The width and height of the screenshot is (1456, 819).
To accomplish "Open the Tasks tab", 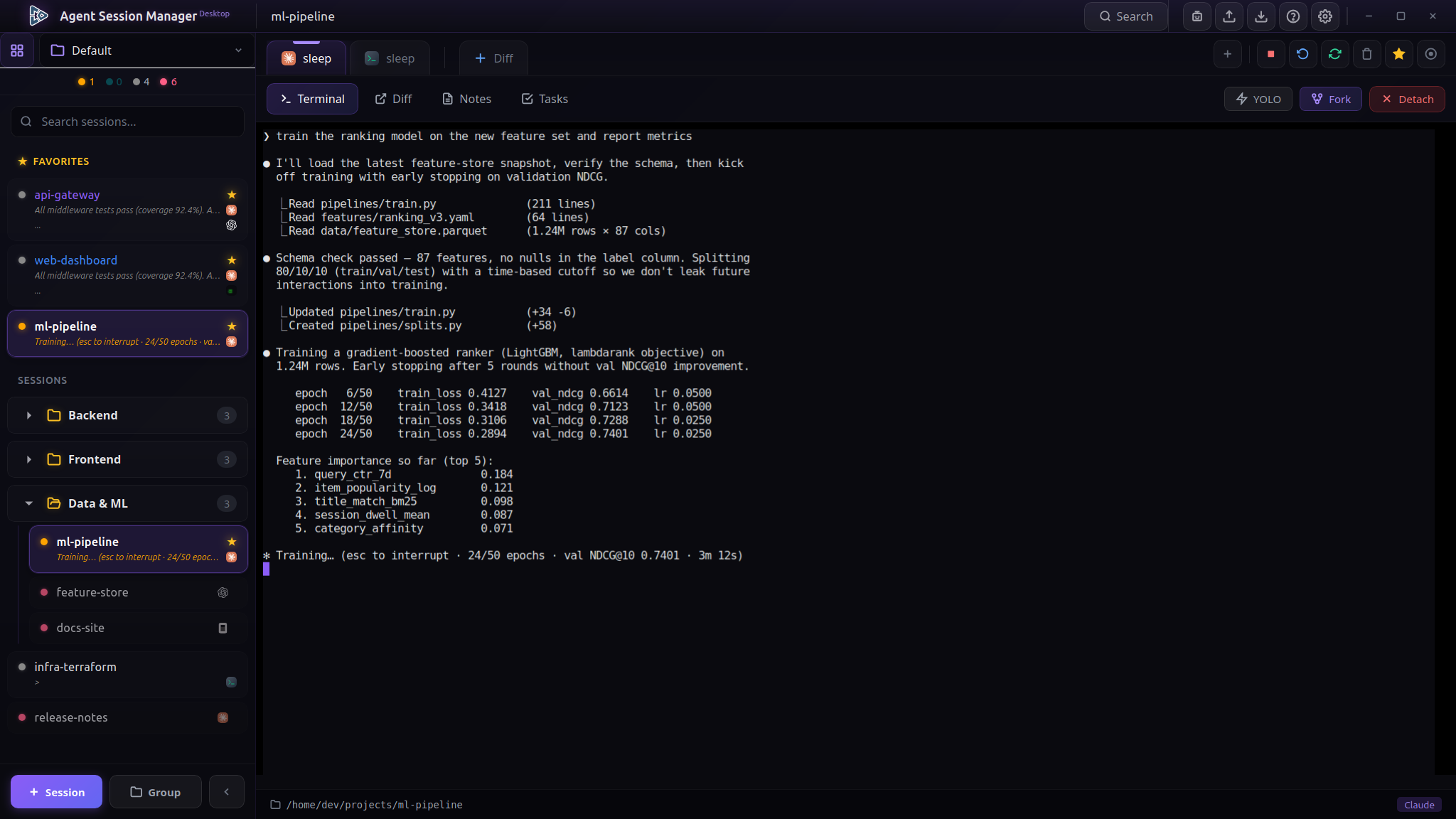I will tap(545, 99).
